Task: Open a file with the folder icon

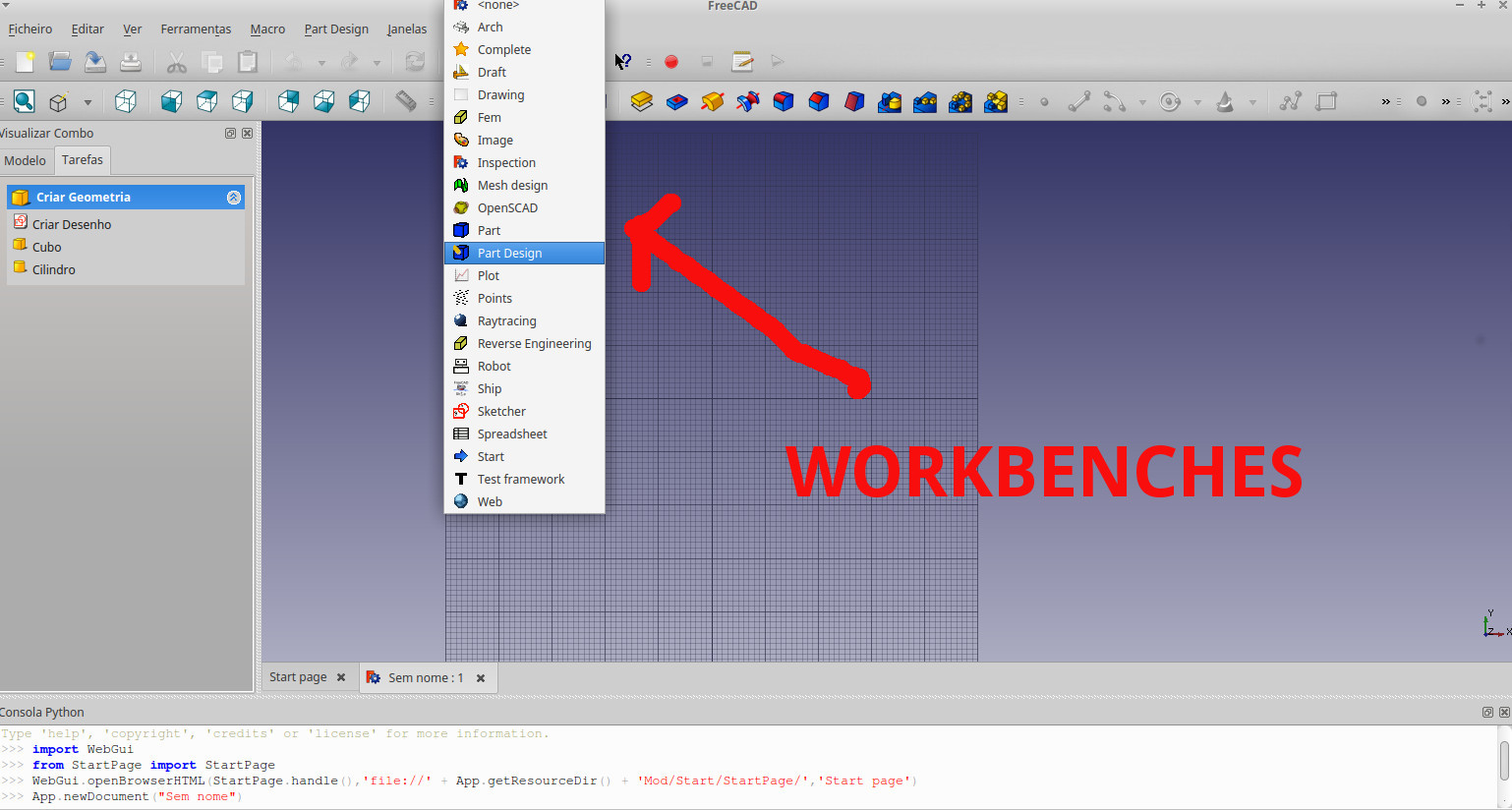Action: (60, 62)
